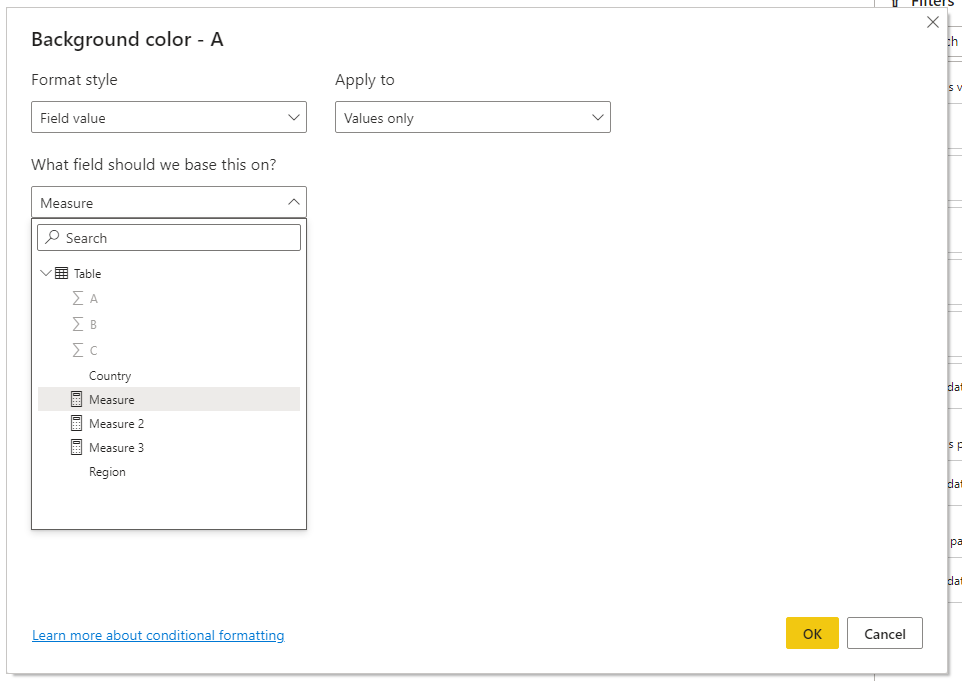Viewport: 962px width, 681px height.
Task: Open the Apply to dropdown
Action: (x=472, y=117)
